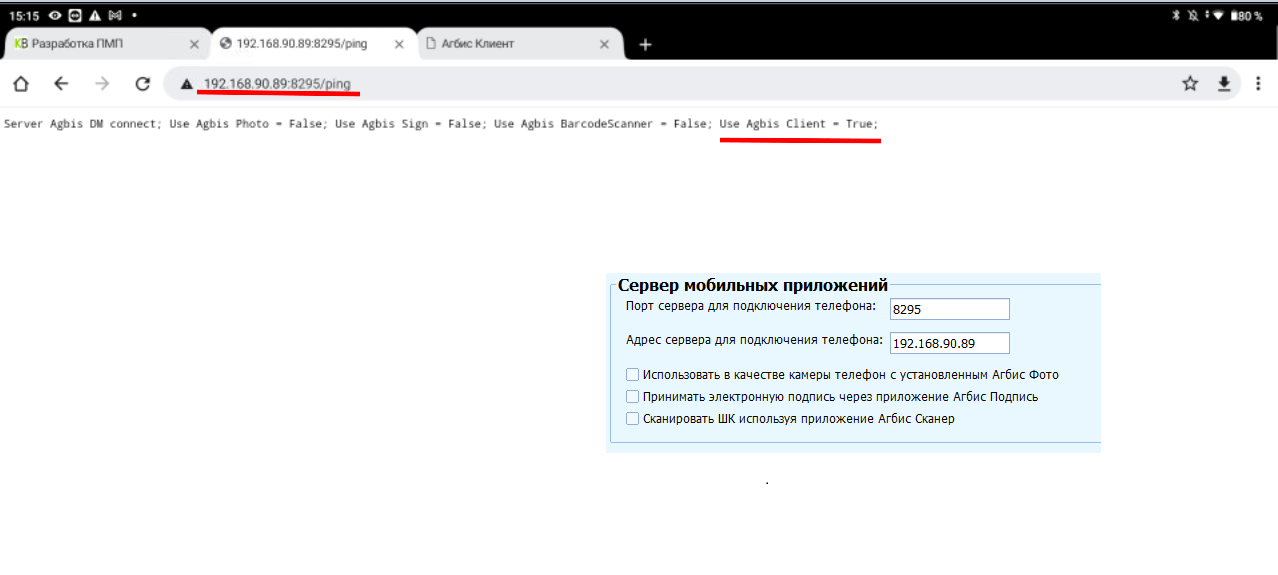1278x575 pixels.
Task: Click text 'Use Agbis BarcodeScanner = False;'
Action: click(603, 124)
